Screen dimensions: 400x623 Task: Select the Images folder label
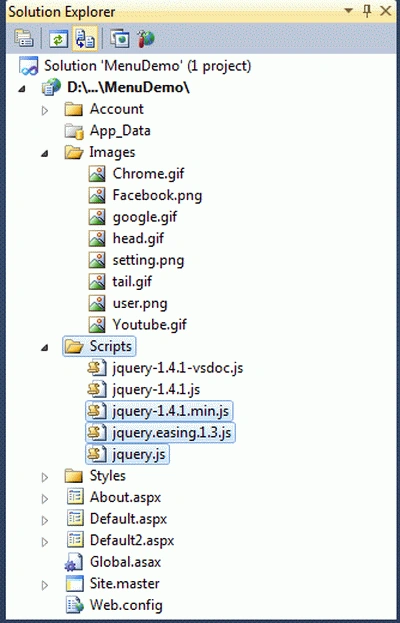coord(112,152)
